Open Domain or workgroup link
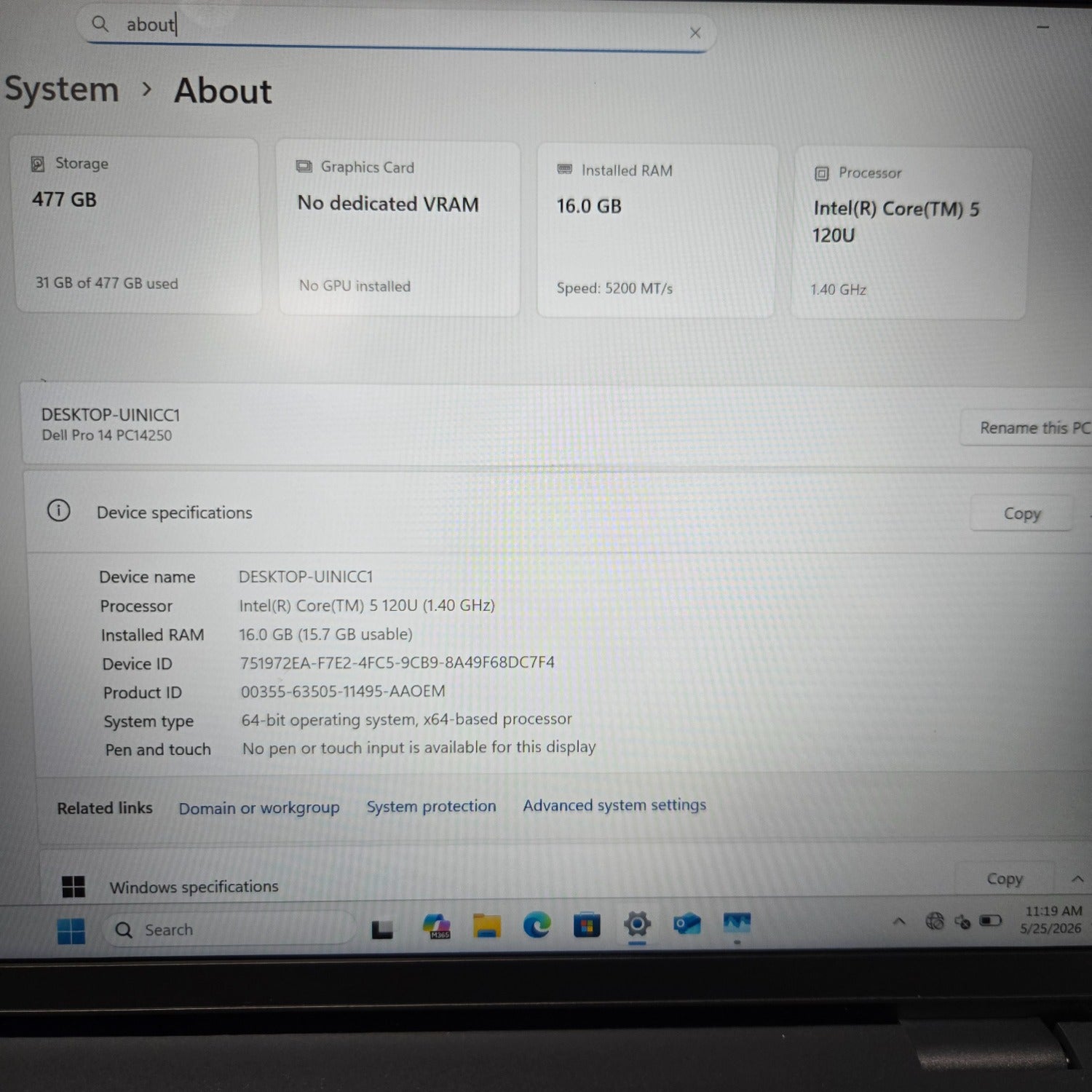This screenshot has width=1092, height=1092. click(x=259, y=808)
